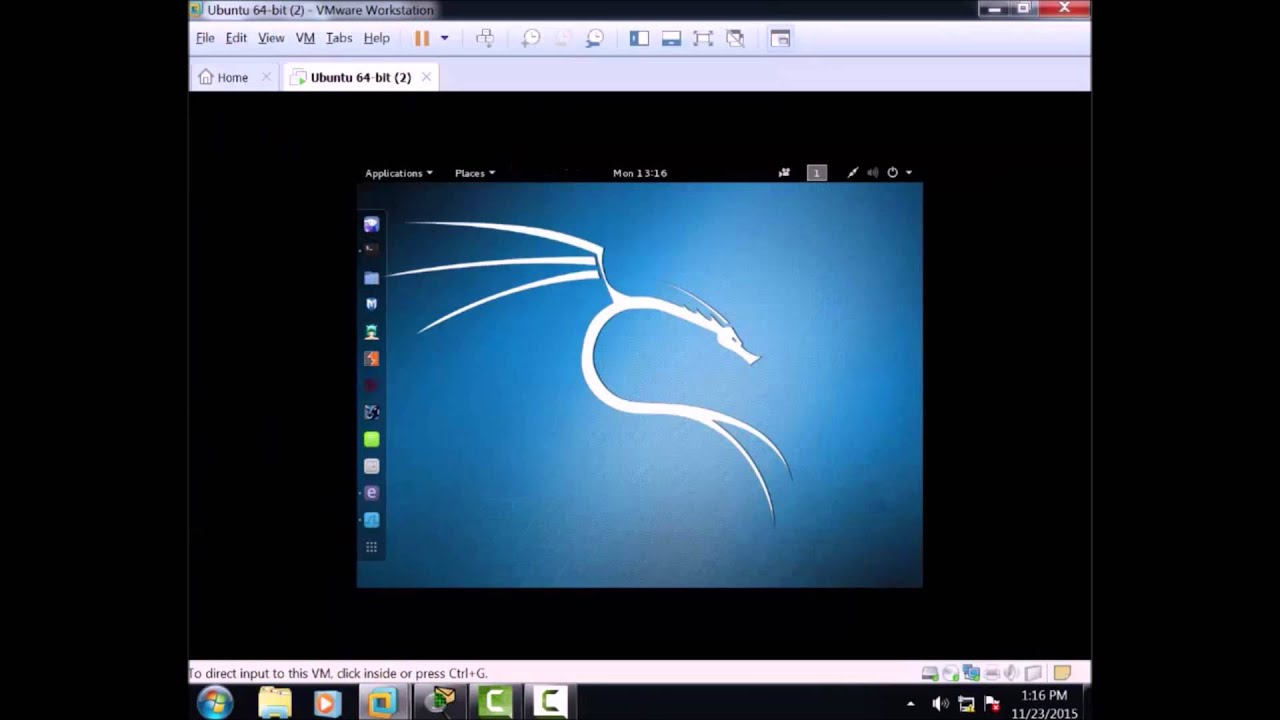1280x720 pixels.
Task: Click the hard disk device status icon
Action: point(929,674)
